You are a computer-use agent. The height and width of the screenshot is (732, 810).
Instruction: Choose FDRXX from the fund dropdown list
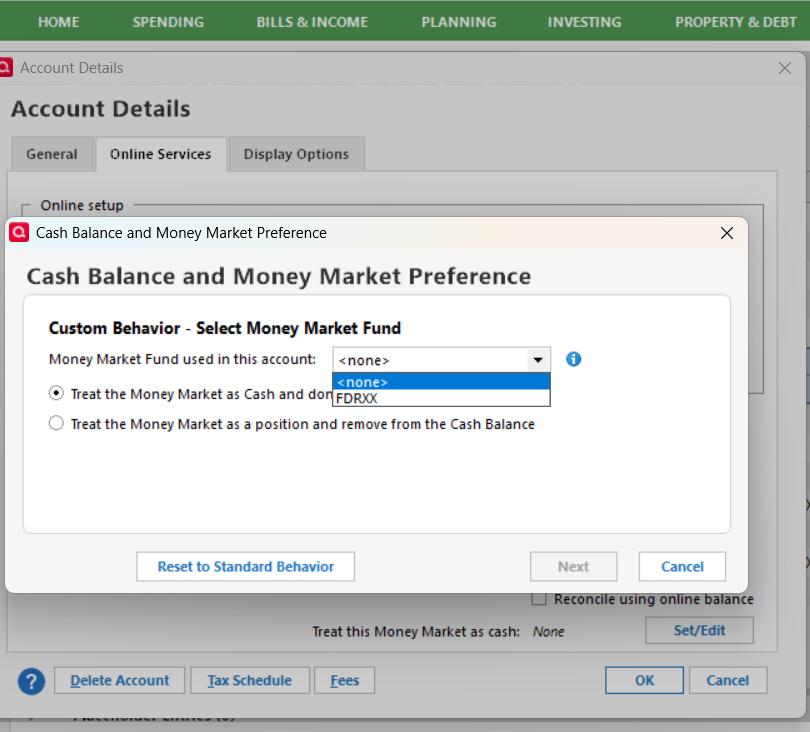(x=441, y=398)
